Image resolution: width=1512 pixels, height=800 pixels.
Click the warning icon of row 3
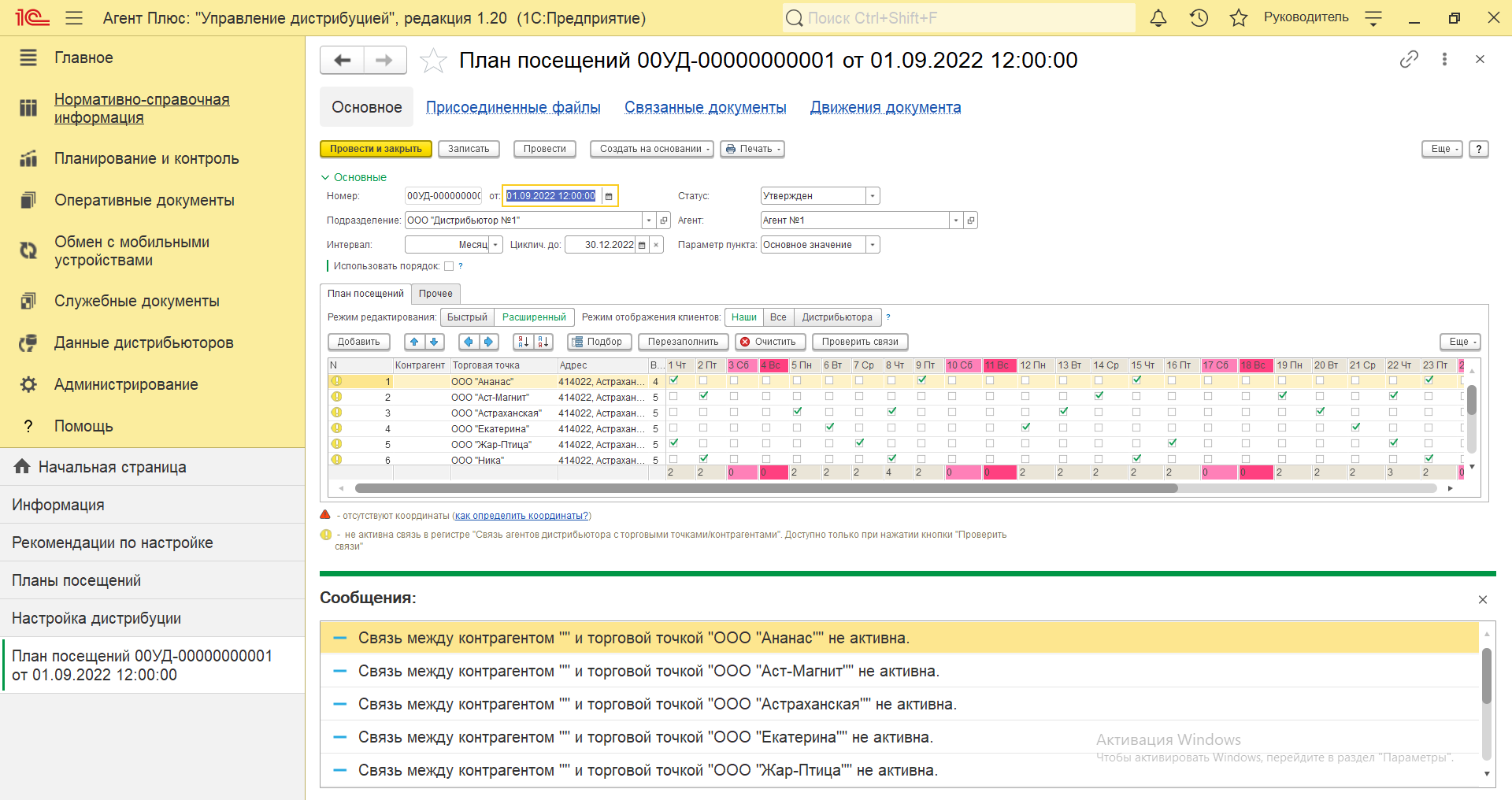pos(336,413)
